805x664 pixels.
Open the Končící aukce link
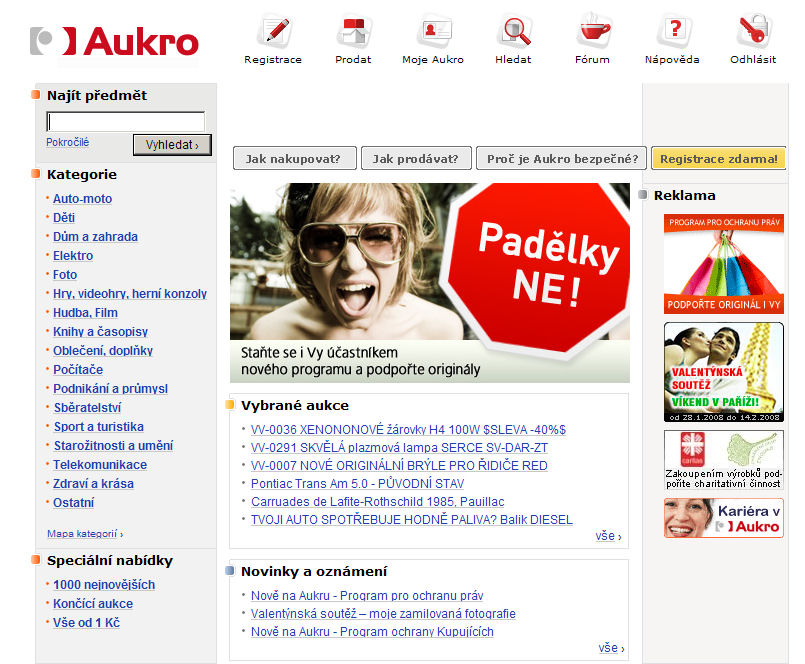click(x=93, y=604)
